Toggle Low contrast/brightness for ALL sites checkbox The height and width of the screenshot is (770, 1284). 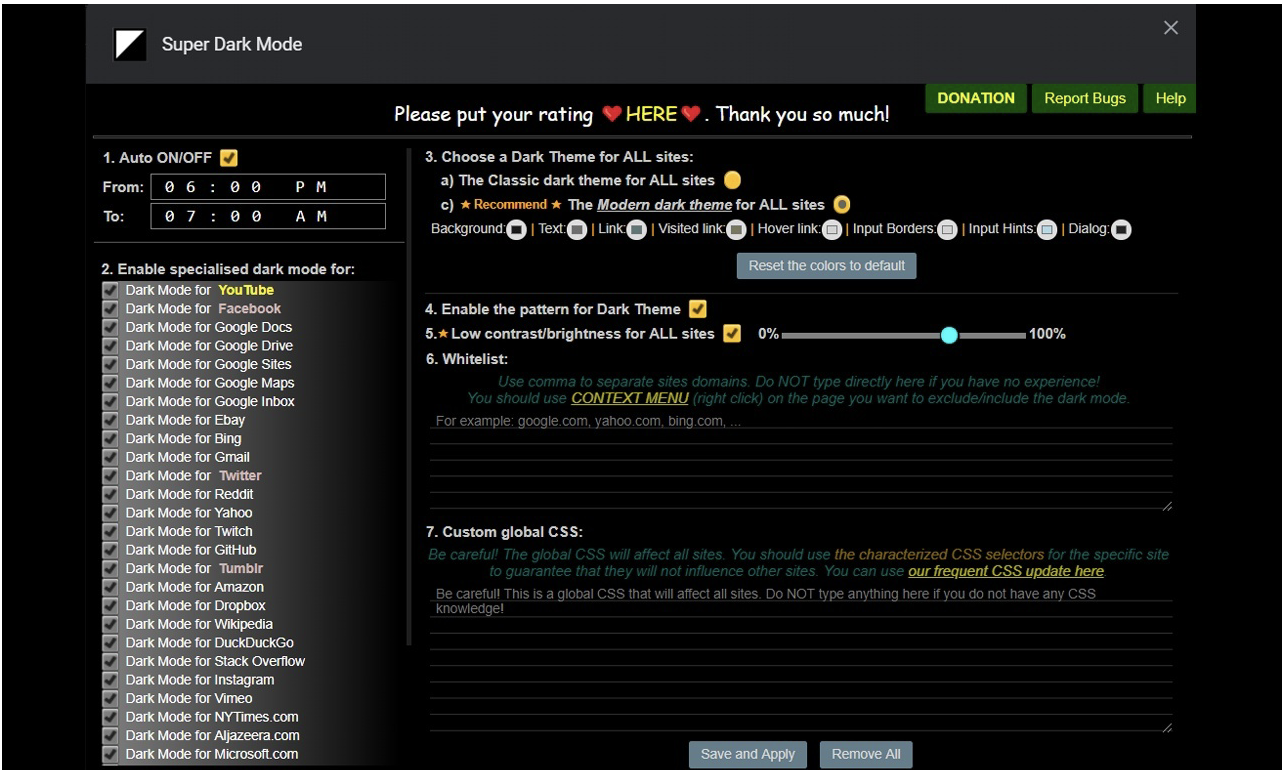732,334
